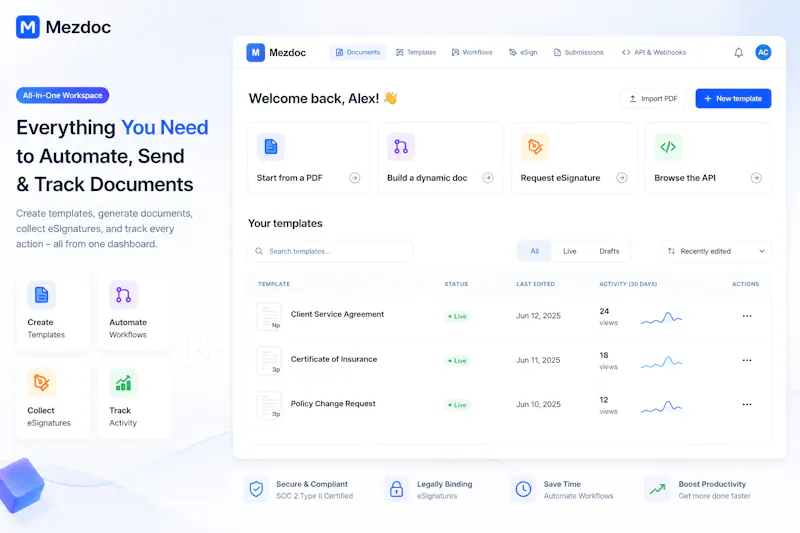The width and height of the screenshot is (800, 533).
Task: Click the Boost Productivity trend icon
Action: coord(658,490)
